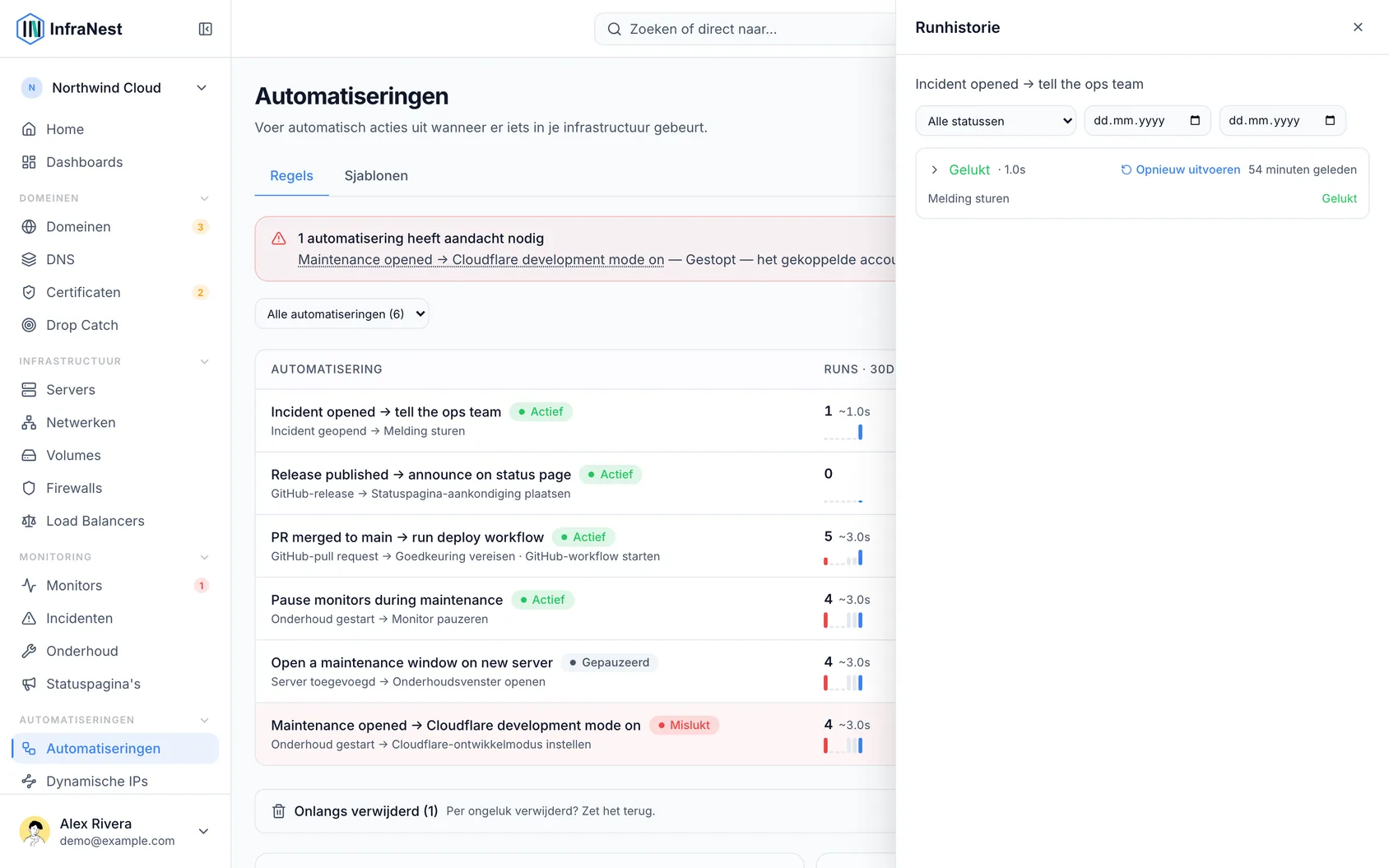Open Certificaten page
The height and width of the screenshot is (868, 1389).
[x=115, y=292]
